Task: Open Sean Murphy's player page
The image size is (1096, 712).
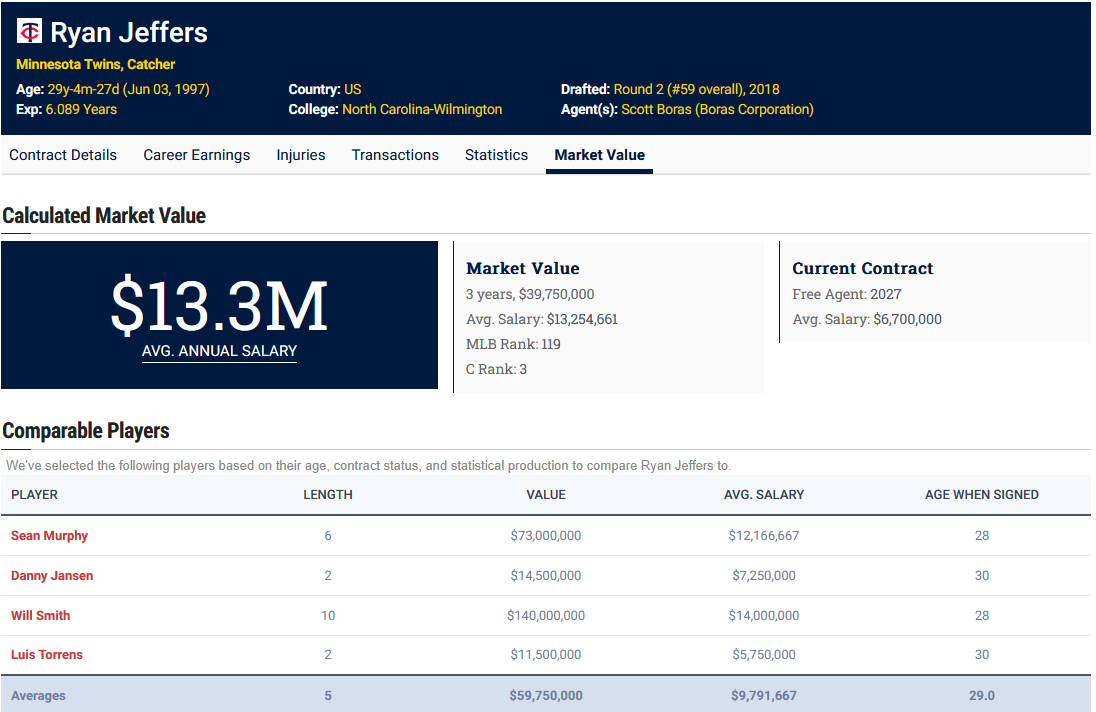Action: point(50,536)
